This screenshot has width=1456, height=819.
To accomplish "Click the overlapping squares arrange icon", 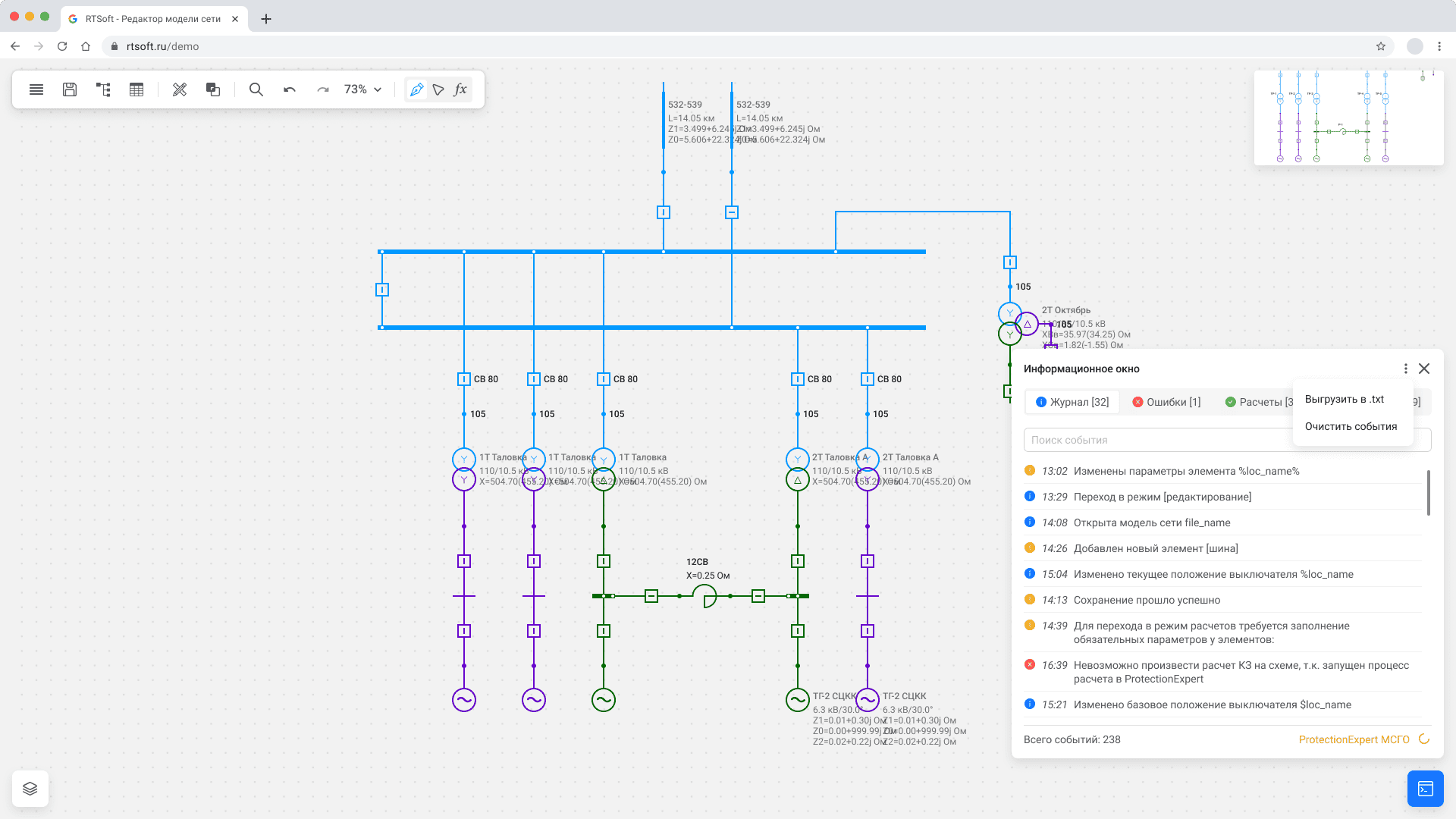I will [x=213, y=89].
